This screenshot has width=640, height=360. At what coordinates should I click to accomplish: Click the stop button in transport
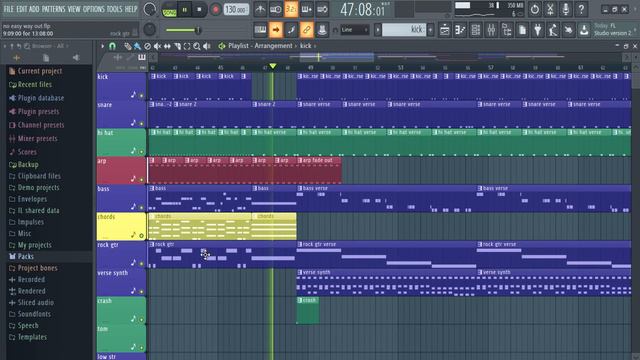coord(199,9)
